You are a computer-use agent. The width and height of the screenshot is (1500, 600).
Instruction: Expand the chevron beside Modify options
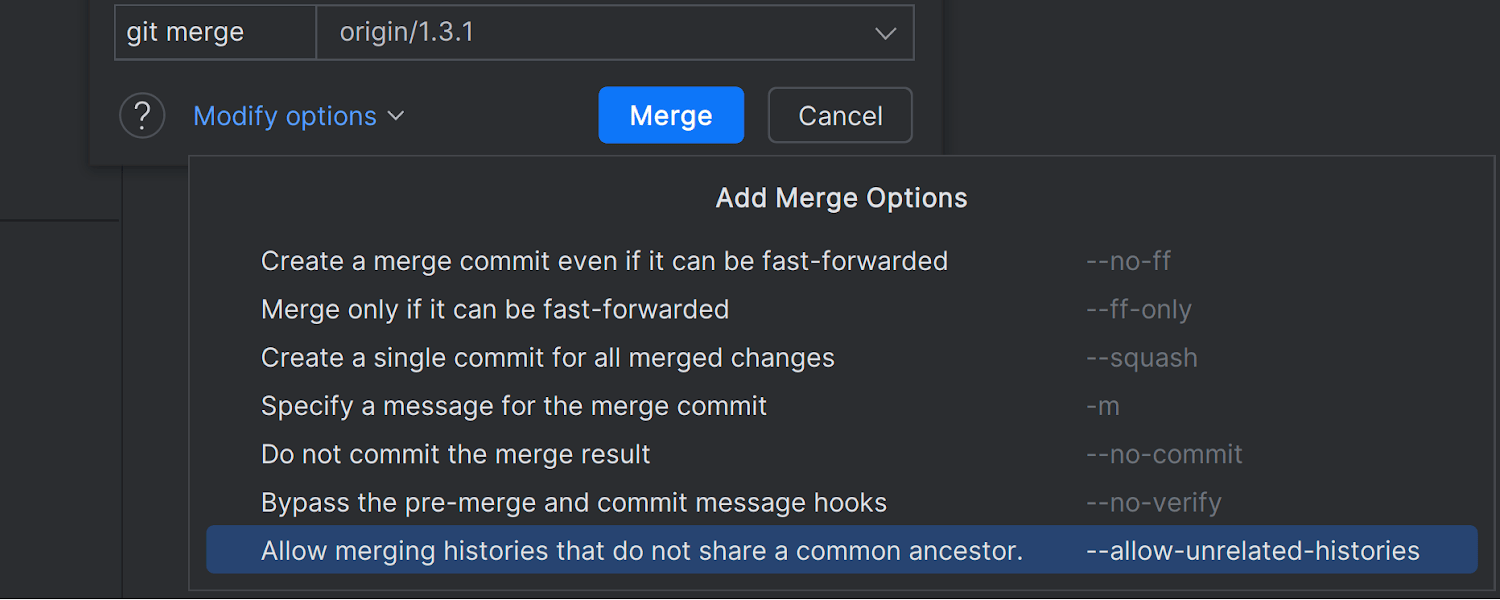[396, 116]
